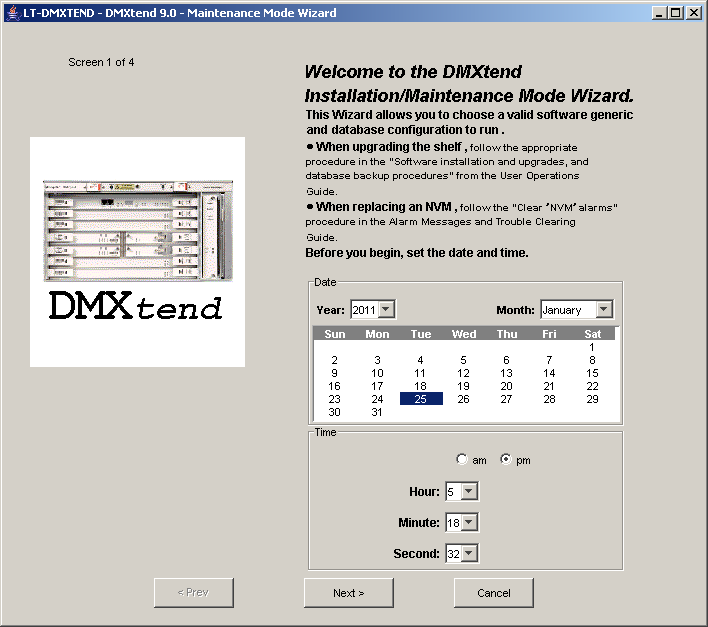Select day 22 in the calendar

click(592, 386)
